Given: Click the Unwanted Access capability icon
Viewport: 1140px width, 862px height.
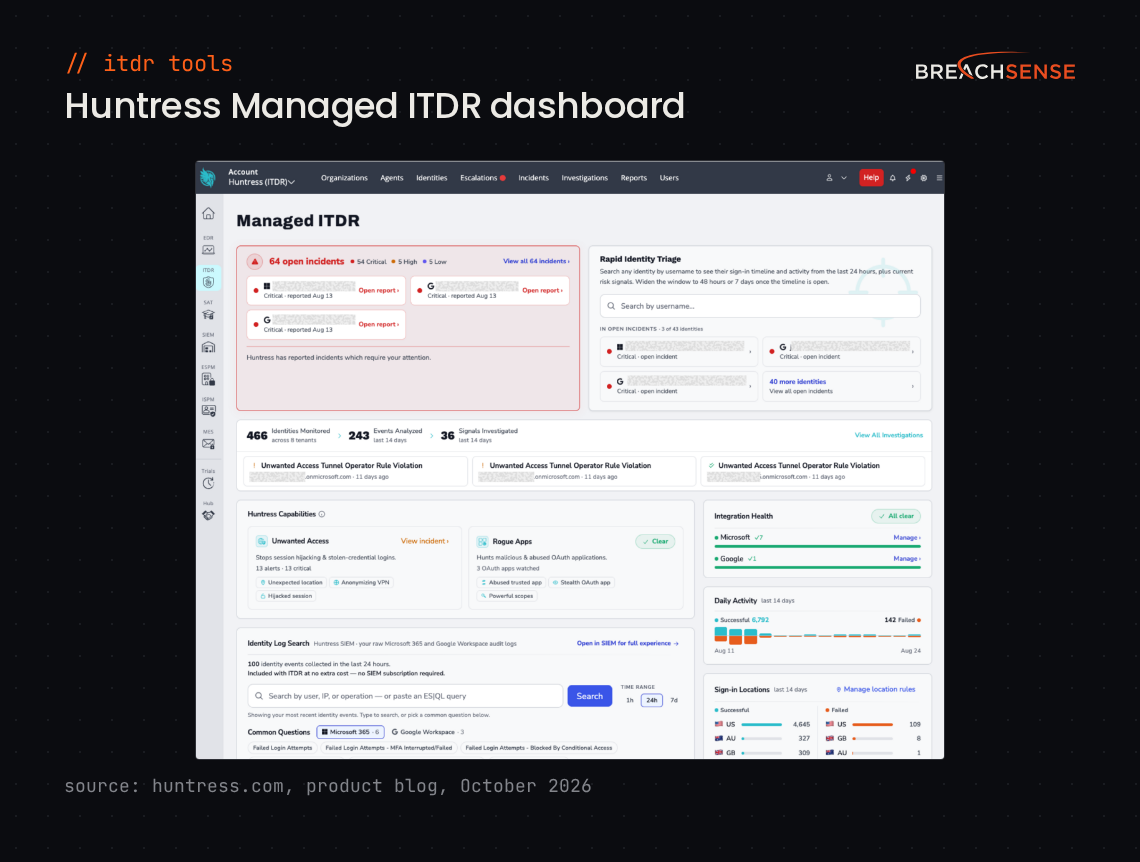Looking at the screenshot, I should [262, 541].
